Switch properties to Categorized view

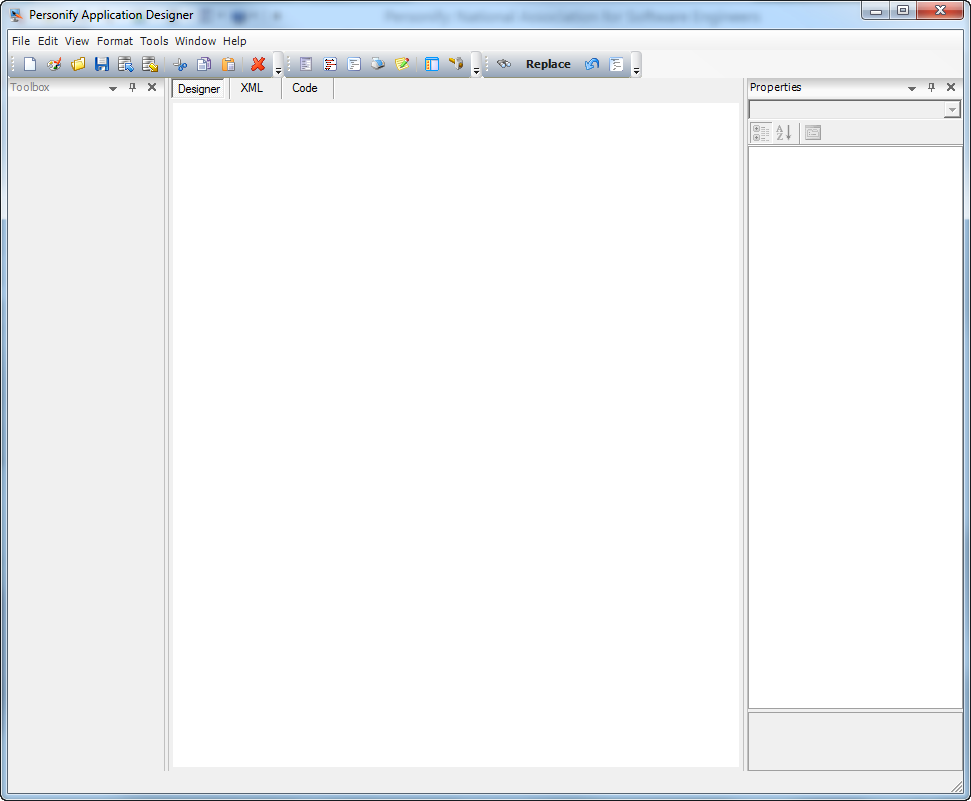761,131
